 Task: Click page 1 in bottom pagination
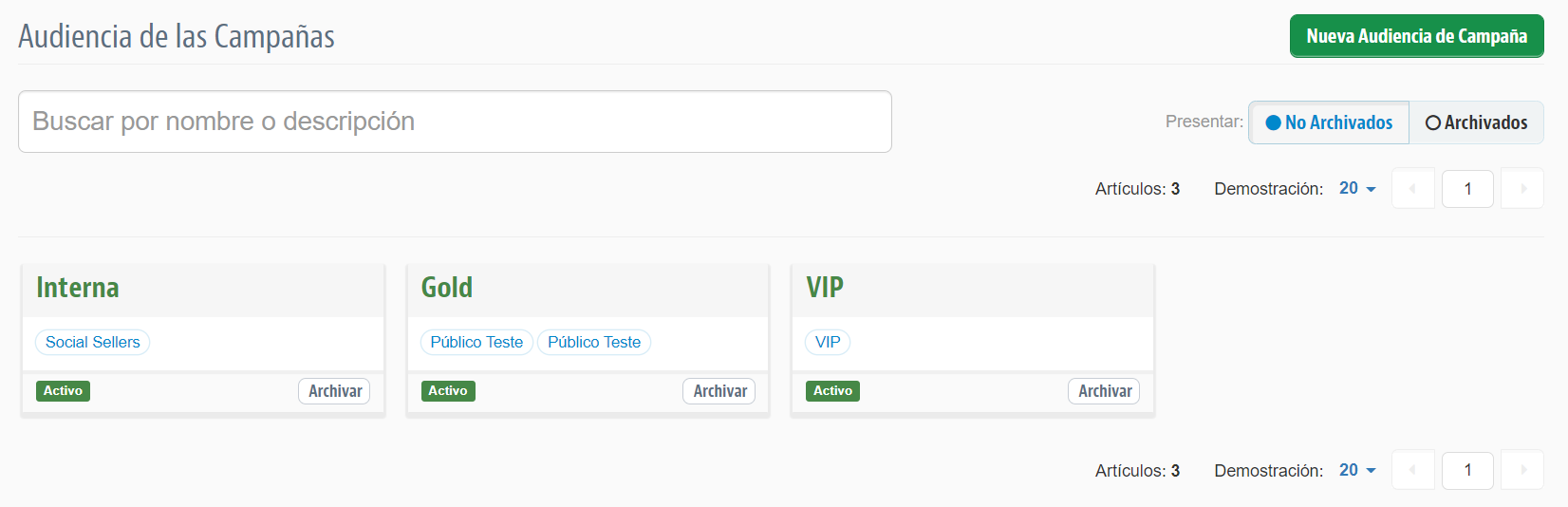click(1467, 470)
